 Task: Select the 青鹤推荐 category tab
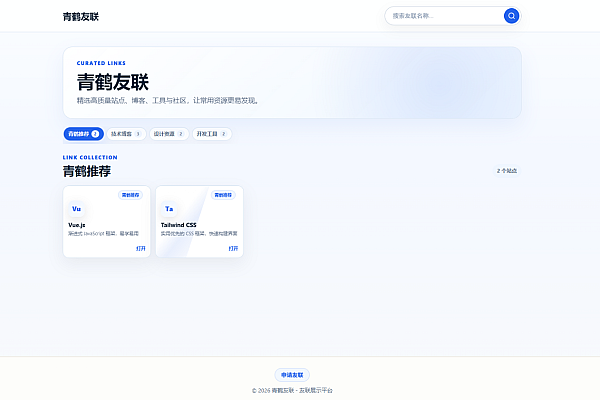point(83,134)
